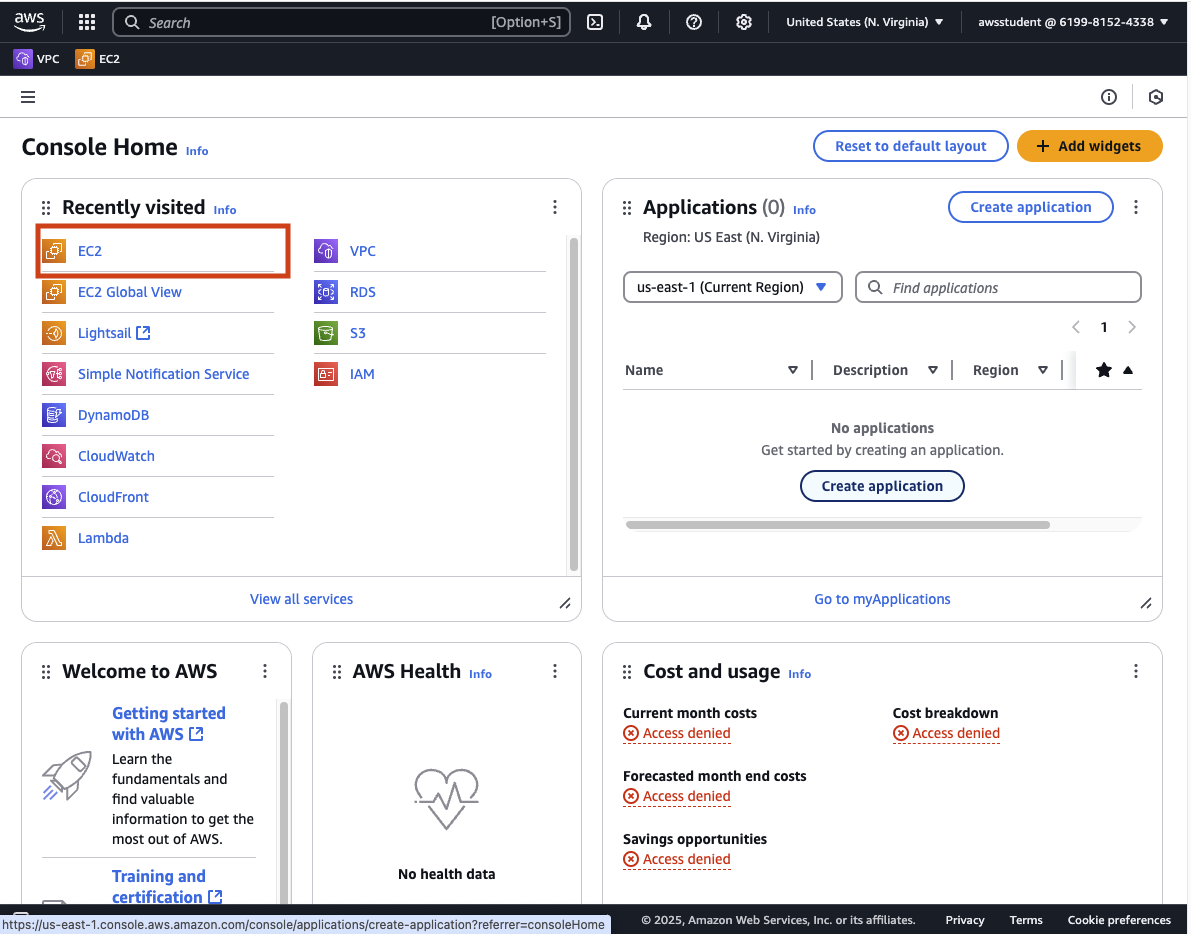
Task: Click the Cost and usage drag handle
Action: [627, 671]
